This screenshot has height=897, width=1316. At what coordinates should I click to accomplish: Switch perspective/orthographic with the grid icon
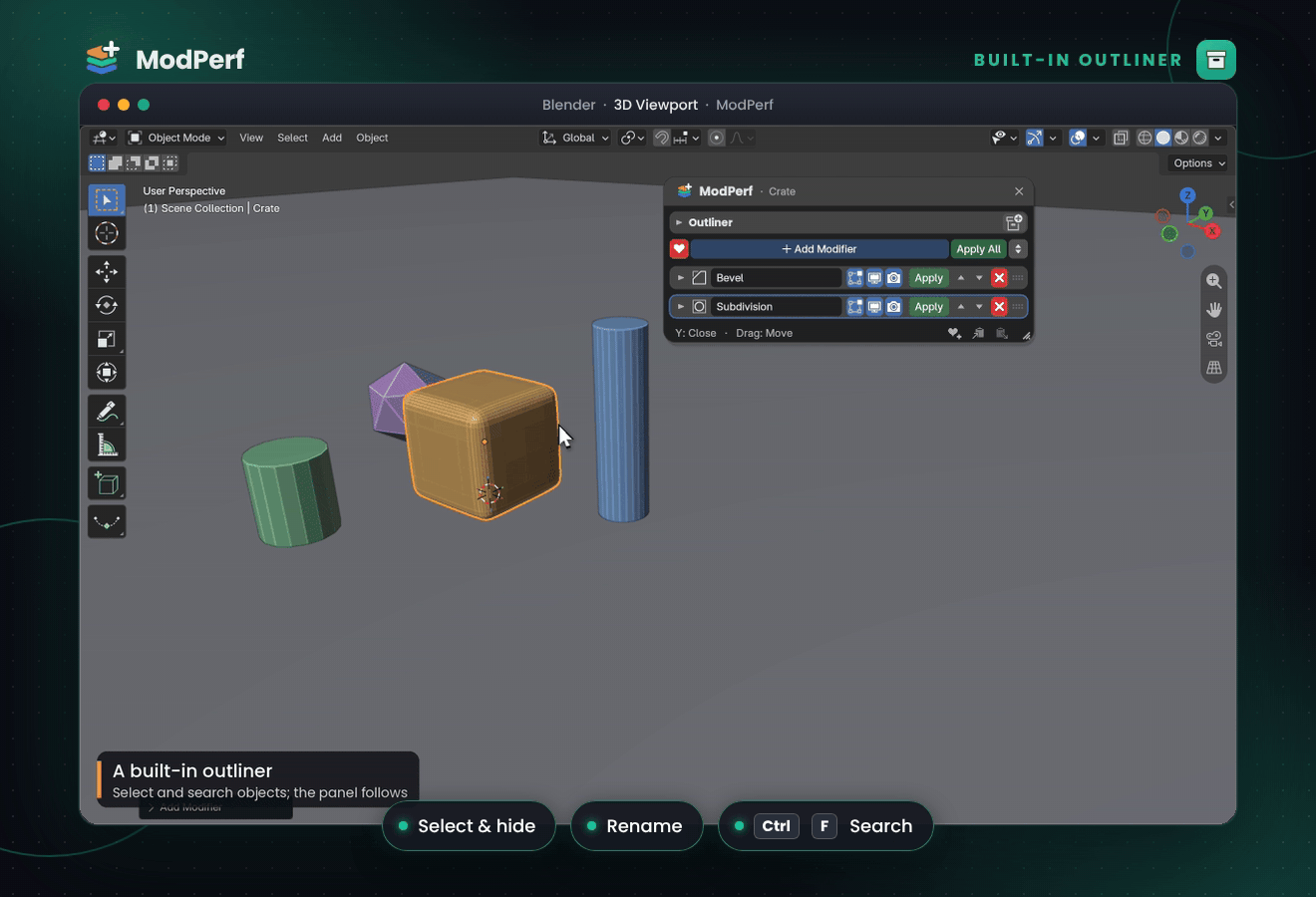tap(1213, 368)
